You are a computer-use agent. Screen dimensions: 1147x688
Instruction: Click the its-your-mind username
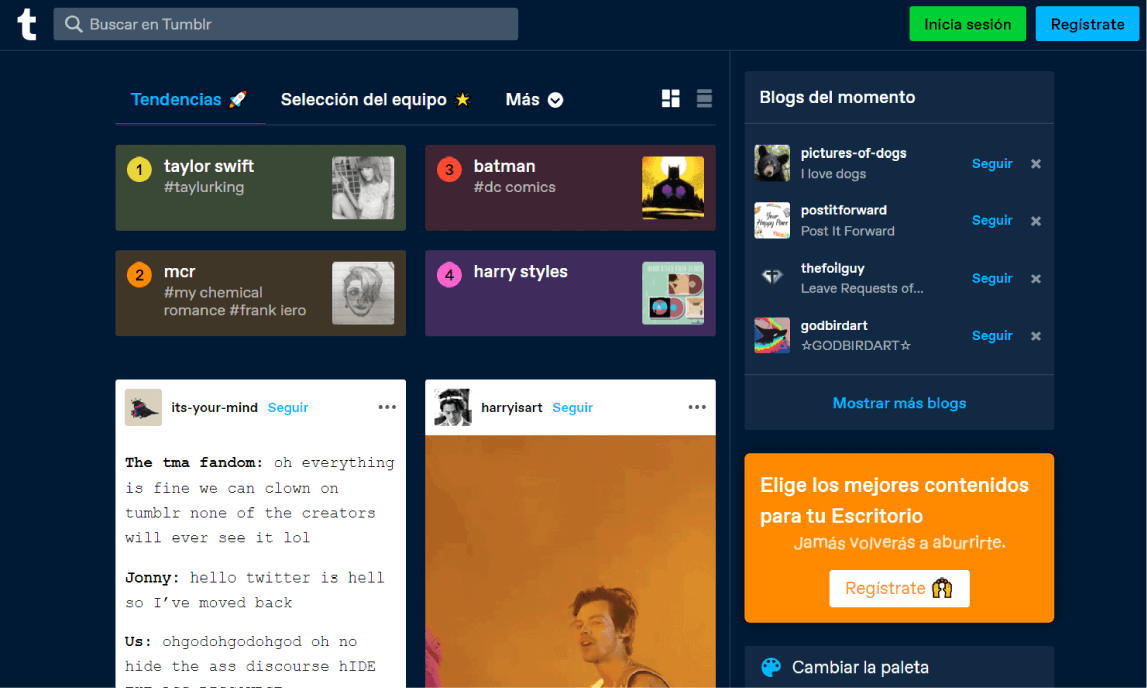pyautogui.click(x=214, y=407)
